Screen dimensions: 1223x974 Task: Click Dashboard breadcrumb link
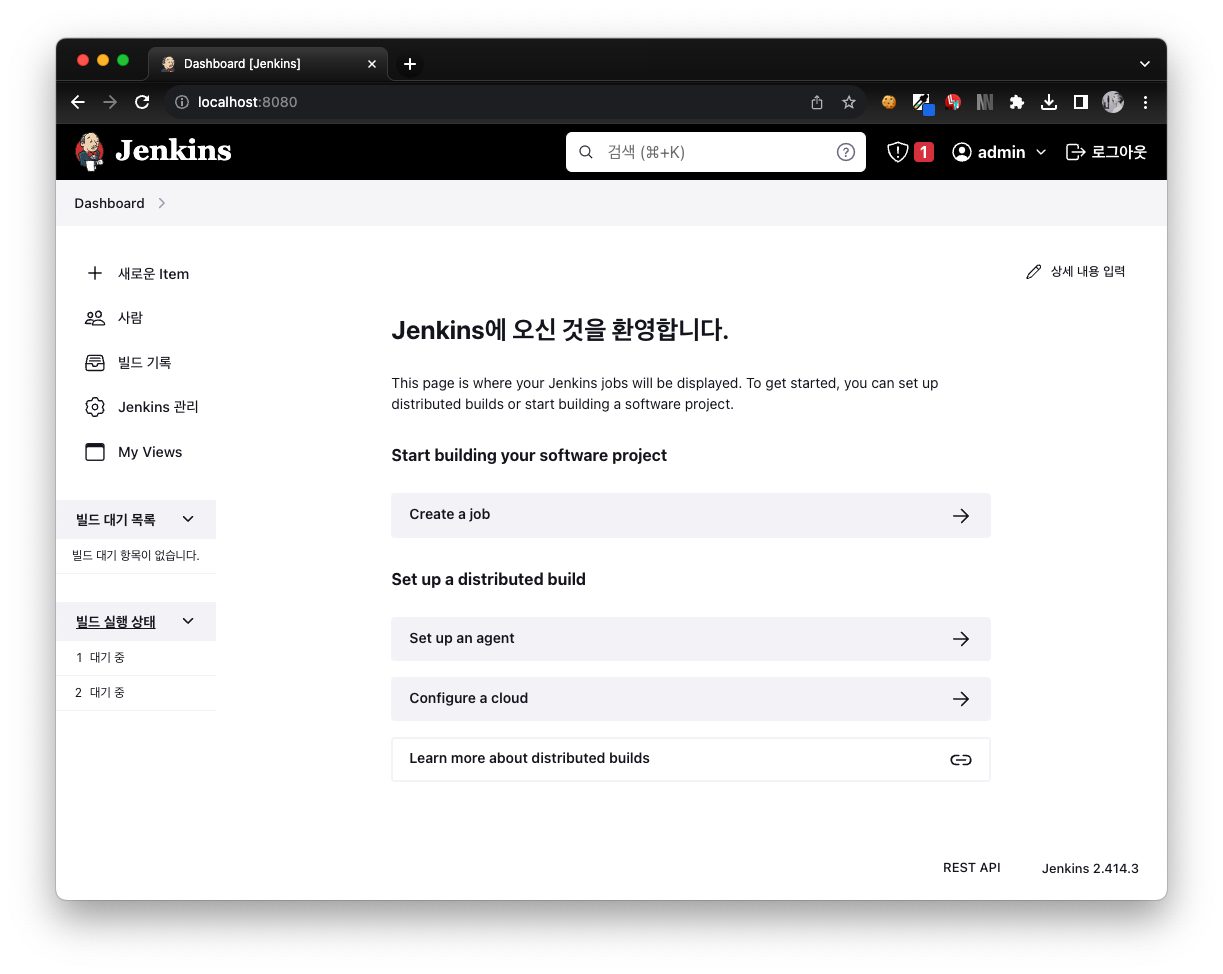click(109, 203)
